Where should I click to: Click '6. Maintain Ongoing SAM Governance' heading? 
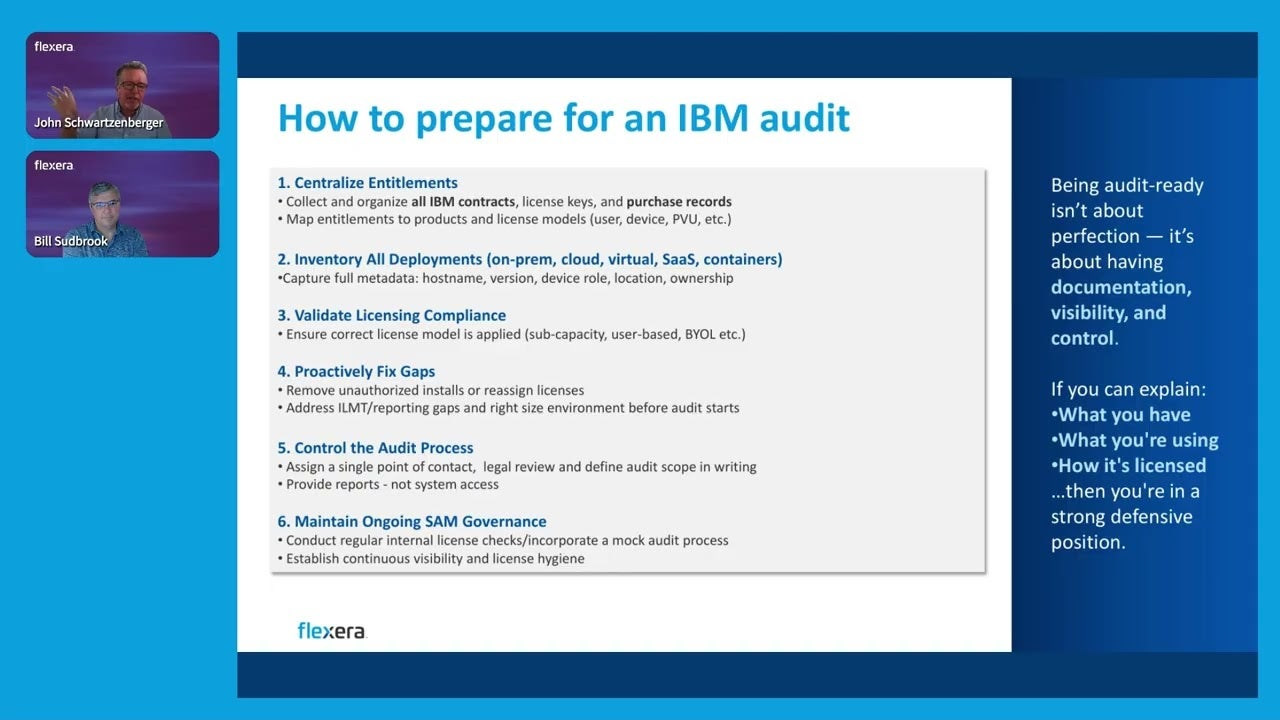[x=412, y=521]
